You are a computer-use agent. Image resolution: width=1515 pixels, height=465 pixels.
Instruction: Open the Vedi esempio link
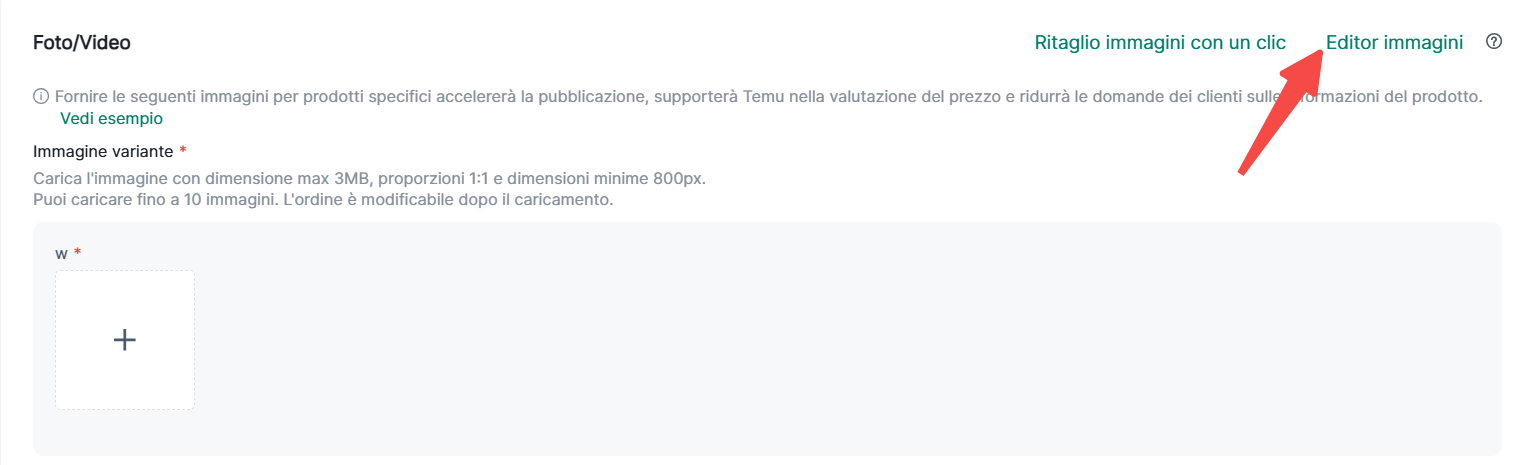click(x=111, y=118)
